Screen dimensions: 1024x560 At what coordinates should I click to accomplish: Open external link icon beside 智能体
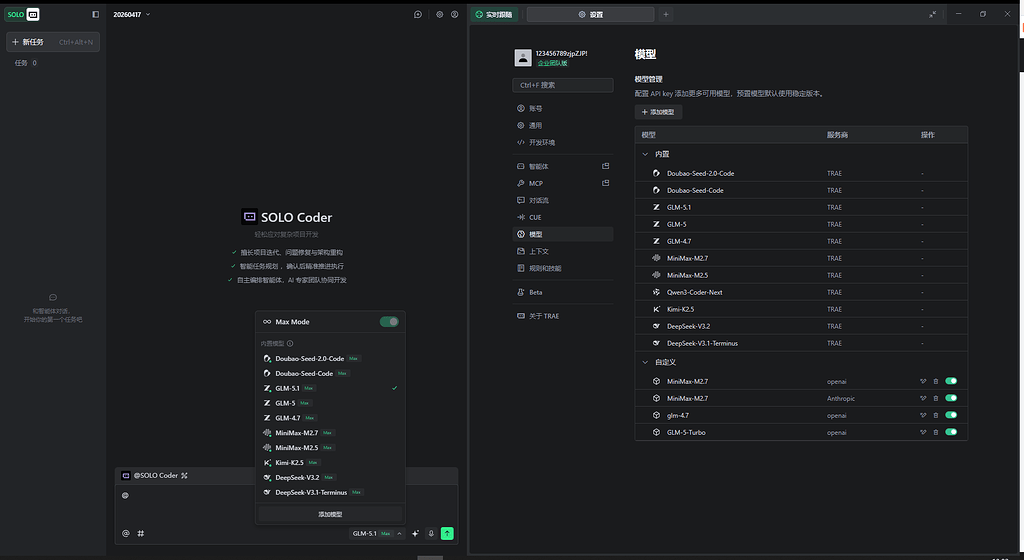click(x=605, y=166)
